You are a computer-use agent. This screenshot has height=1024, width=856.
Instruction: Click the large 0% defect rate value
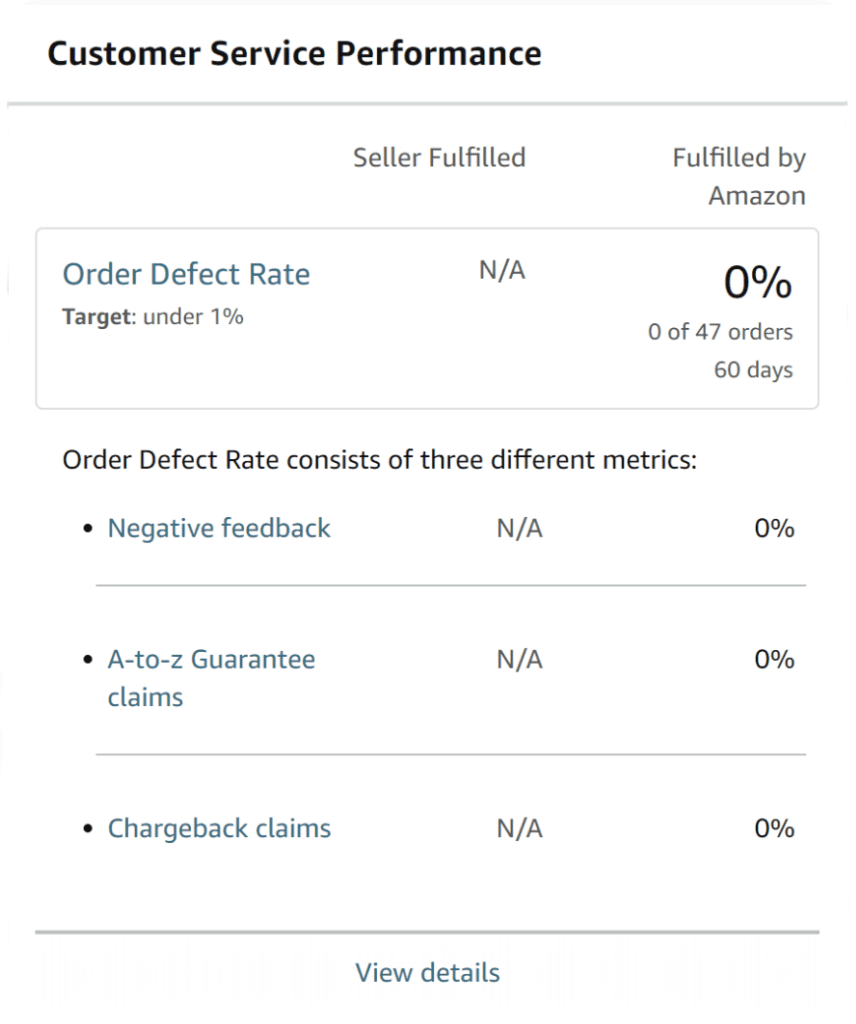point(758,285)
